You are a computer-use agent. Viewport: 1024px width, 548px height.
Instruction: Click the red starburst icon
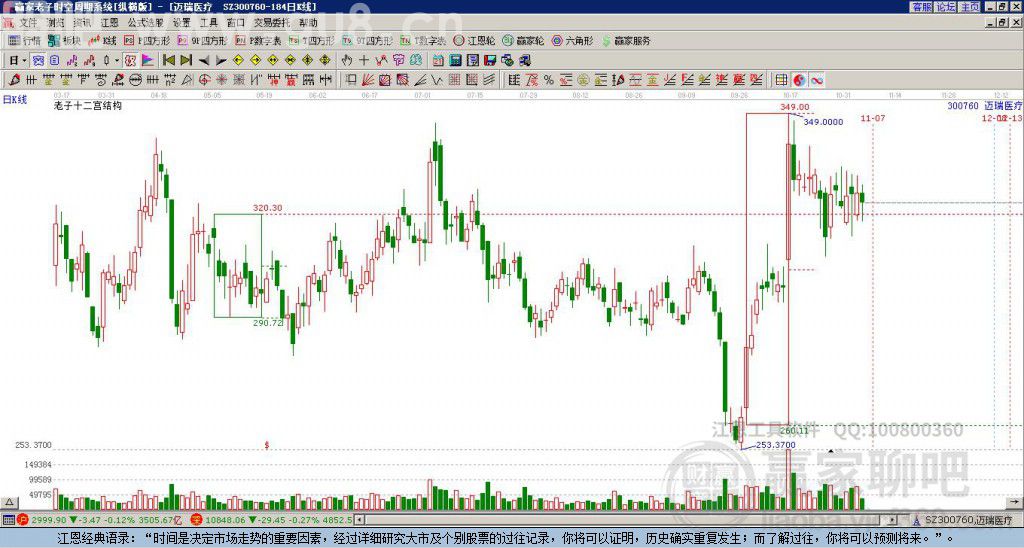tap(221, 80)
